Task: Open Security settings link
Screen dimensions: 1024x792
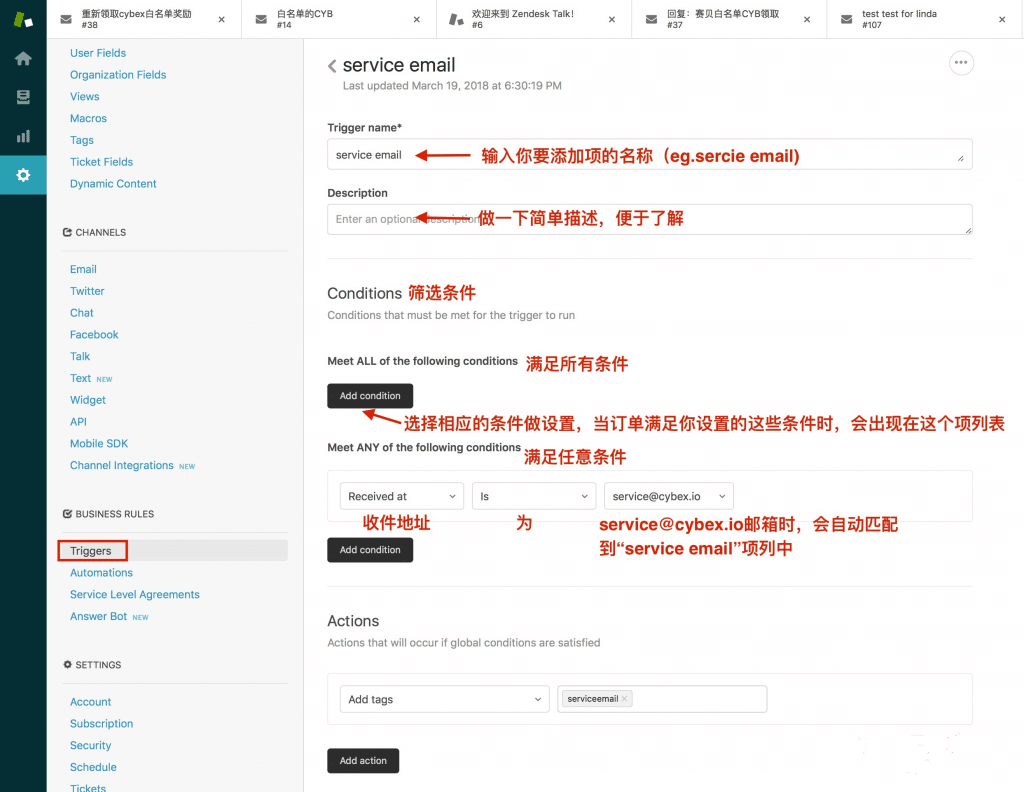Action: [90, 746]
